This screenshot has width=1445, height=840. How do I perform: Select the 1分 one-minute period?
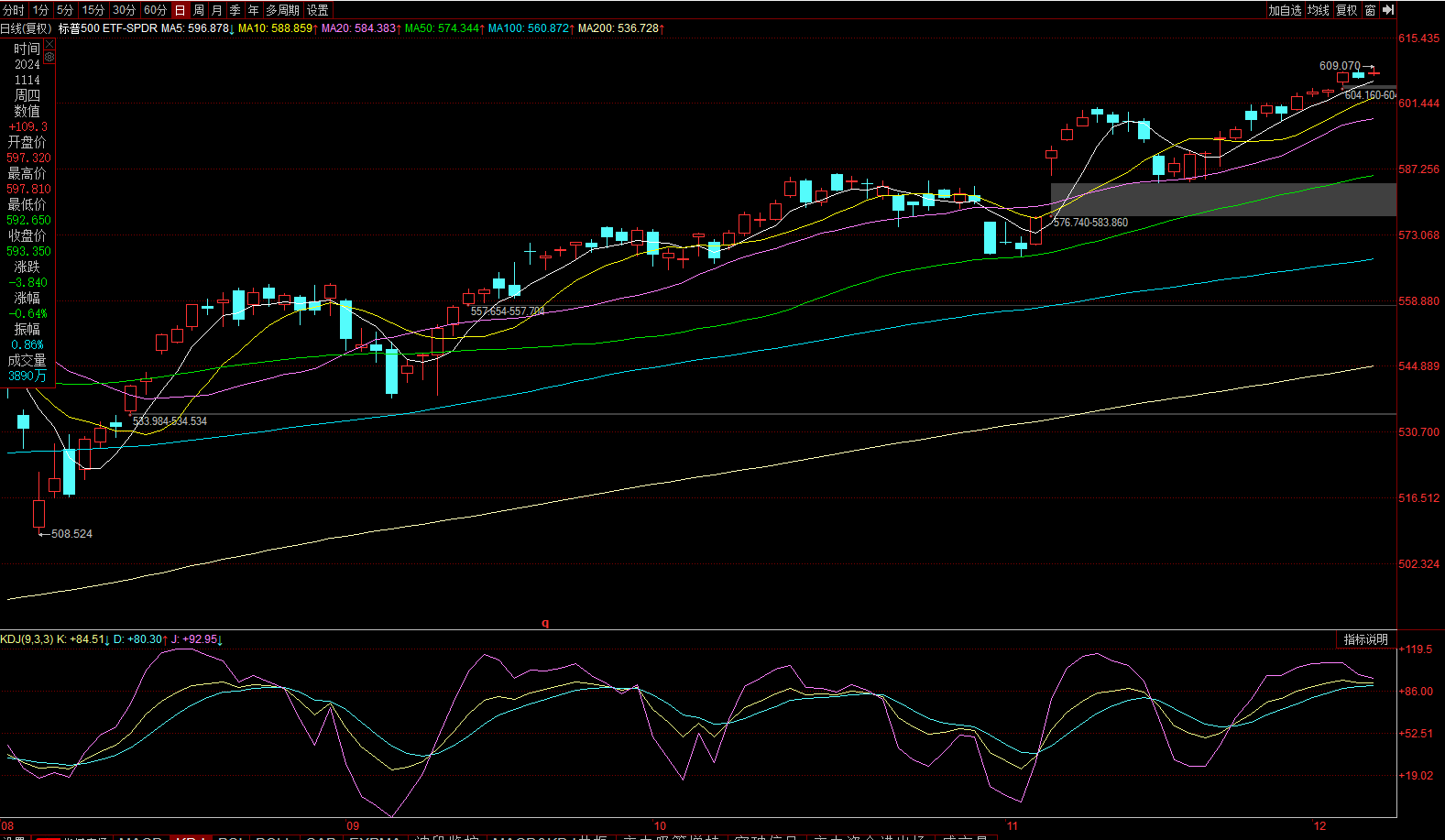click(x=40, y=10)
